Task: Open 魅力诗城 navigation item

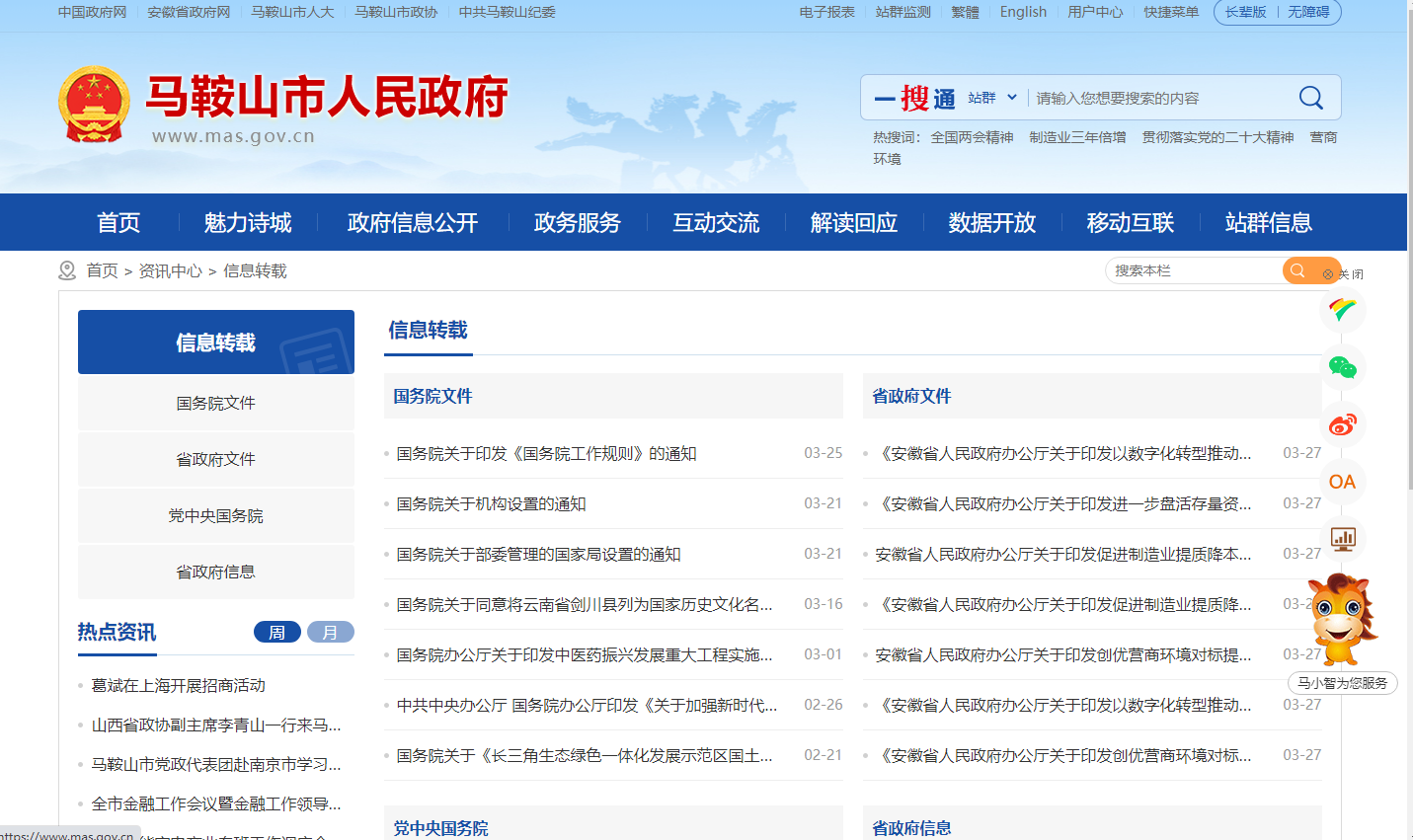Action: point(248,223)
